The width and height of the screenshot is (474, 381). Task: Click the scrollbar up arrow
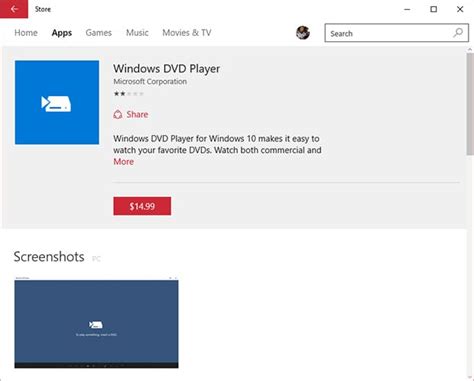point(470,50)
